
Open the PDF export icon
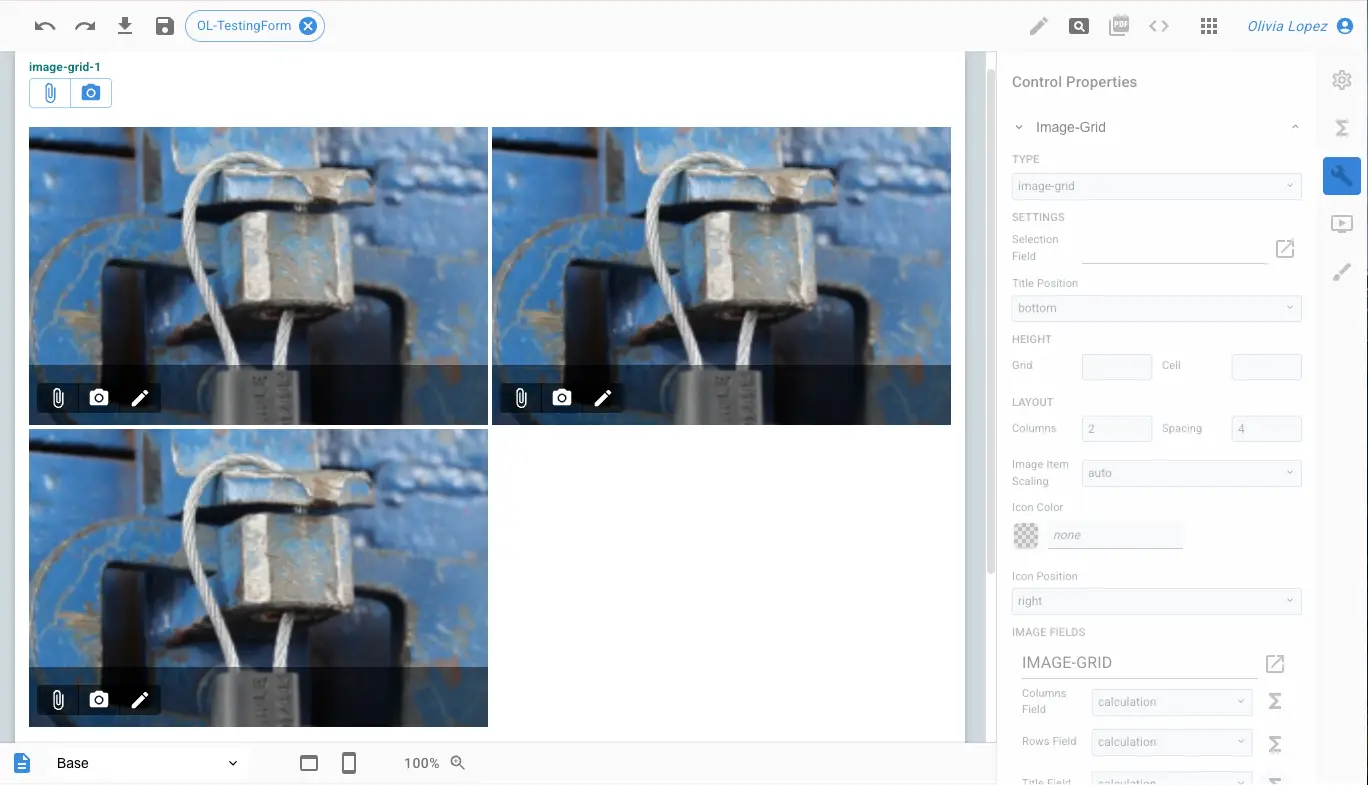click(1119, 26)
